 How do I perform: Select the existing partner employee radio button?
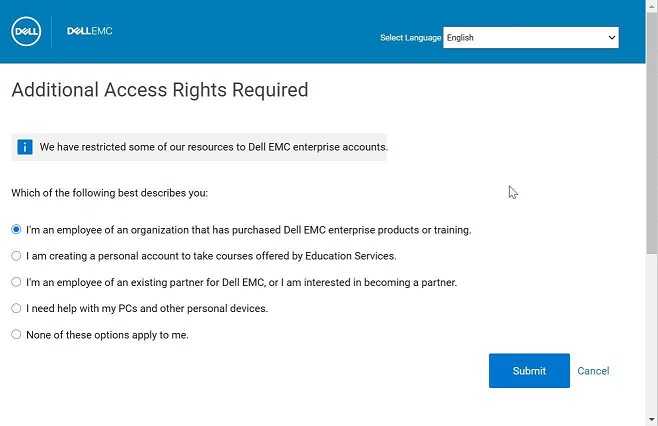click(x=16, y=282)
